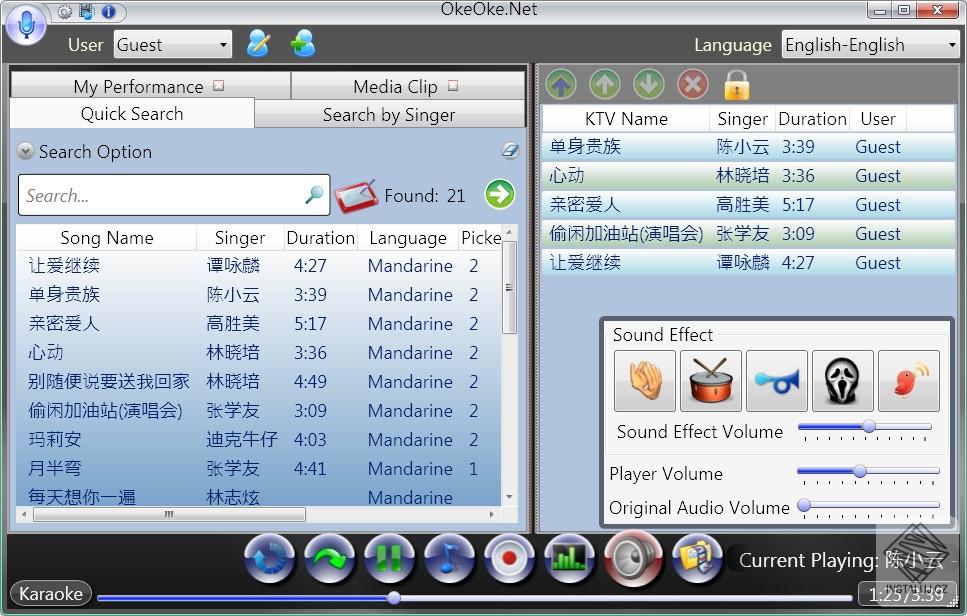Screen dimensions: 967x616
Task: Switch to the Search by Singer tab
Action: click(x=390, y=115)
